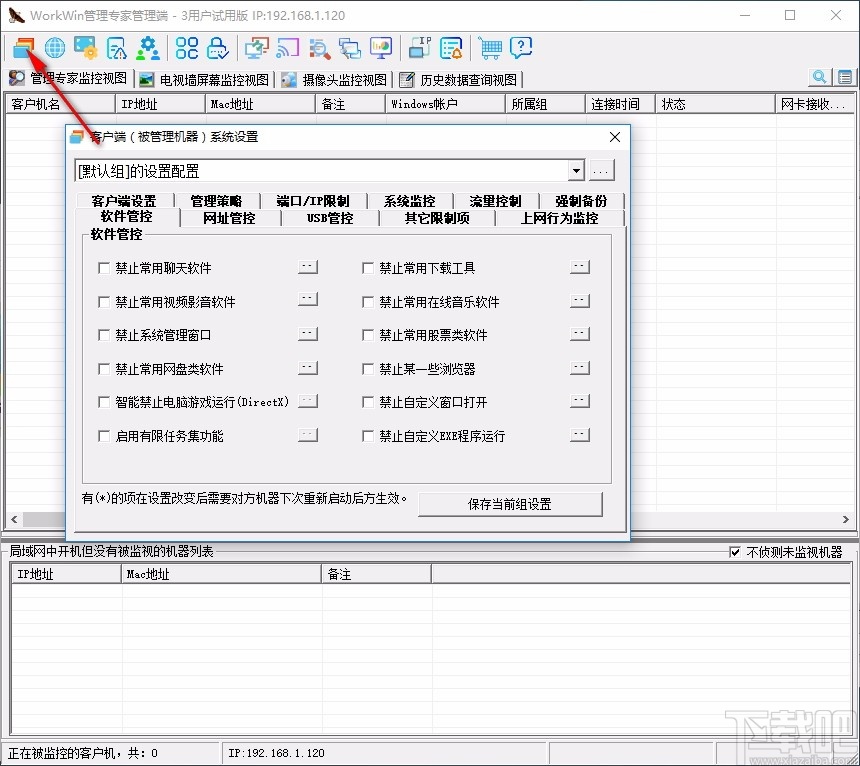This screenshot has height=766, width=860.
Task: Select the 流量控制 settings tab button
Action: coord(494,200)
